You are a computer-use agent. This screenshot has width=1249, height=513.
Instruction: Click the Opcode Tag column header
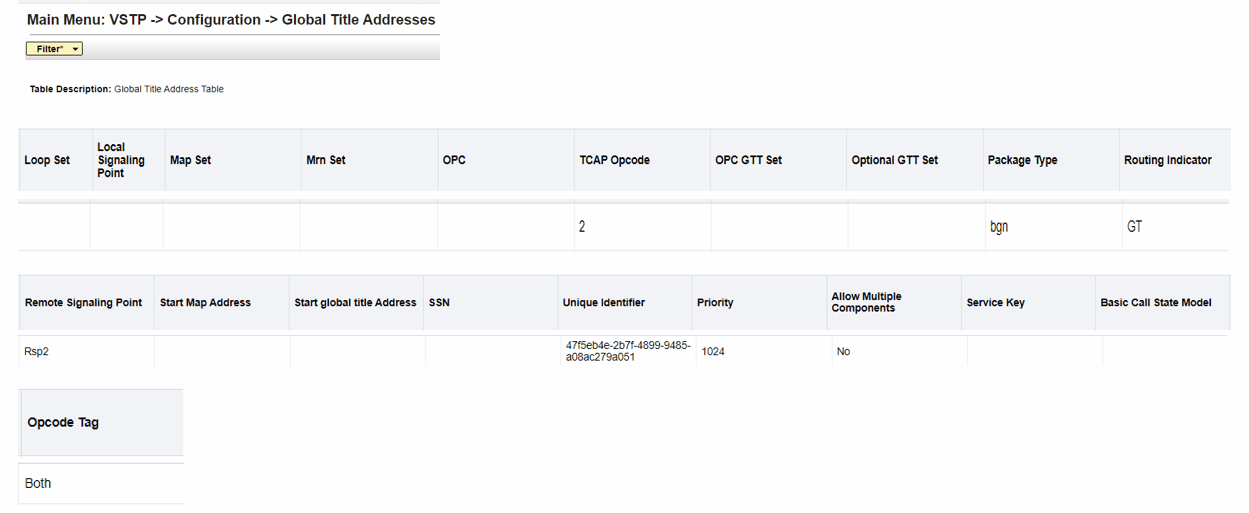click(x=63, y=422)
